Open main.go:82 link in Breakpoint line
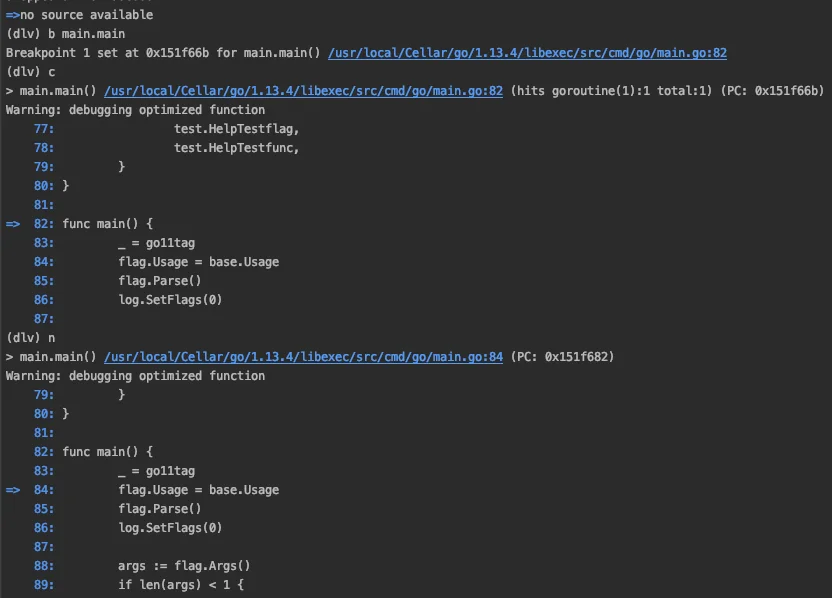 click(527, 53)
